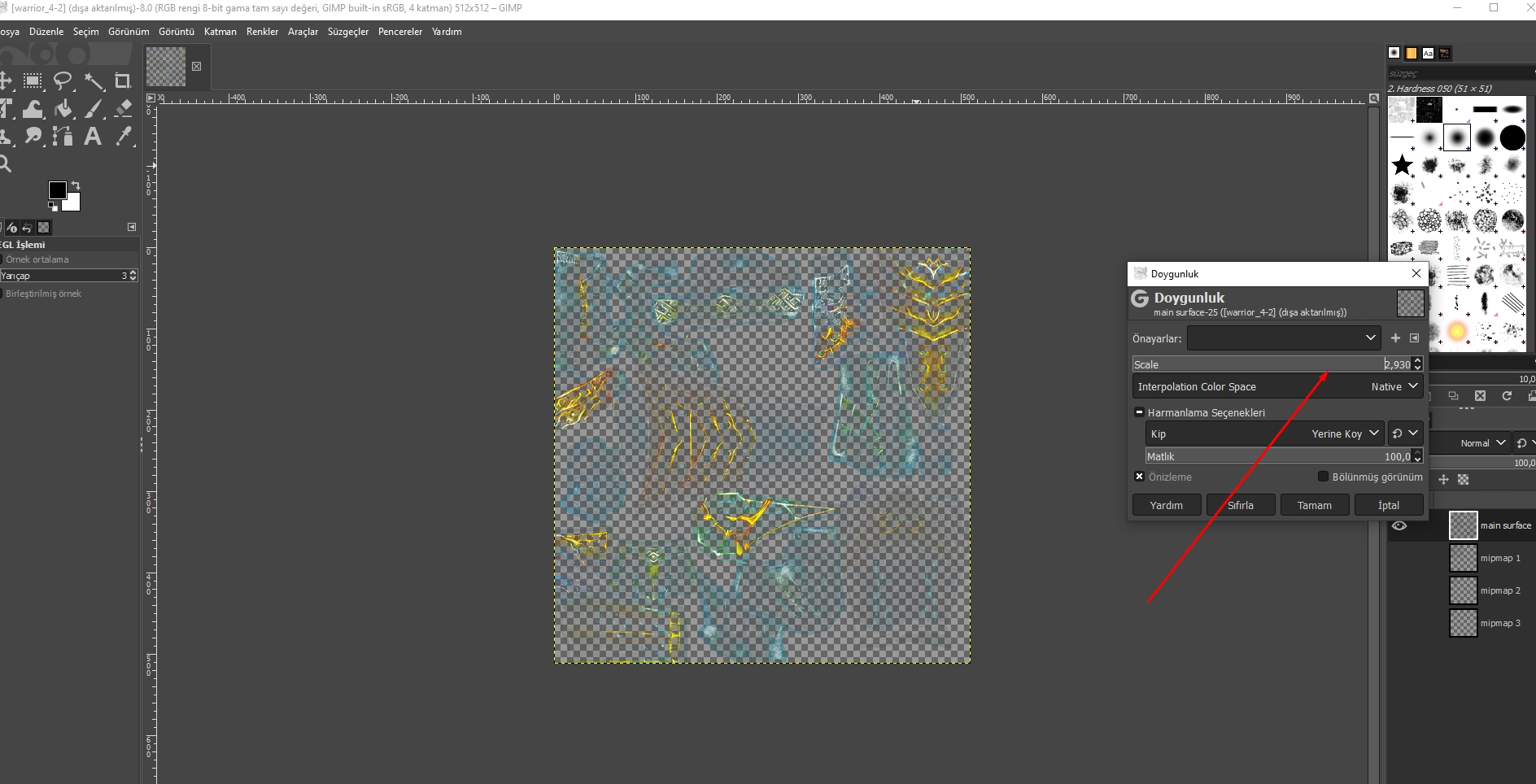This screenshot has height=784, width=1536.
Task: Close the image tab with the X icon
Action: pyautogui.click(x=196, y=67)
